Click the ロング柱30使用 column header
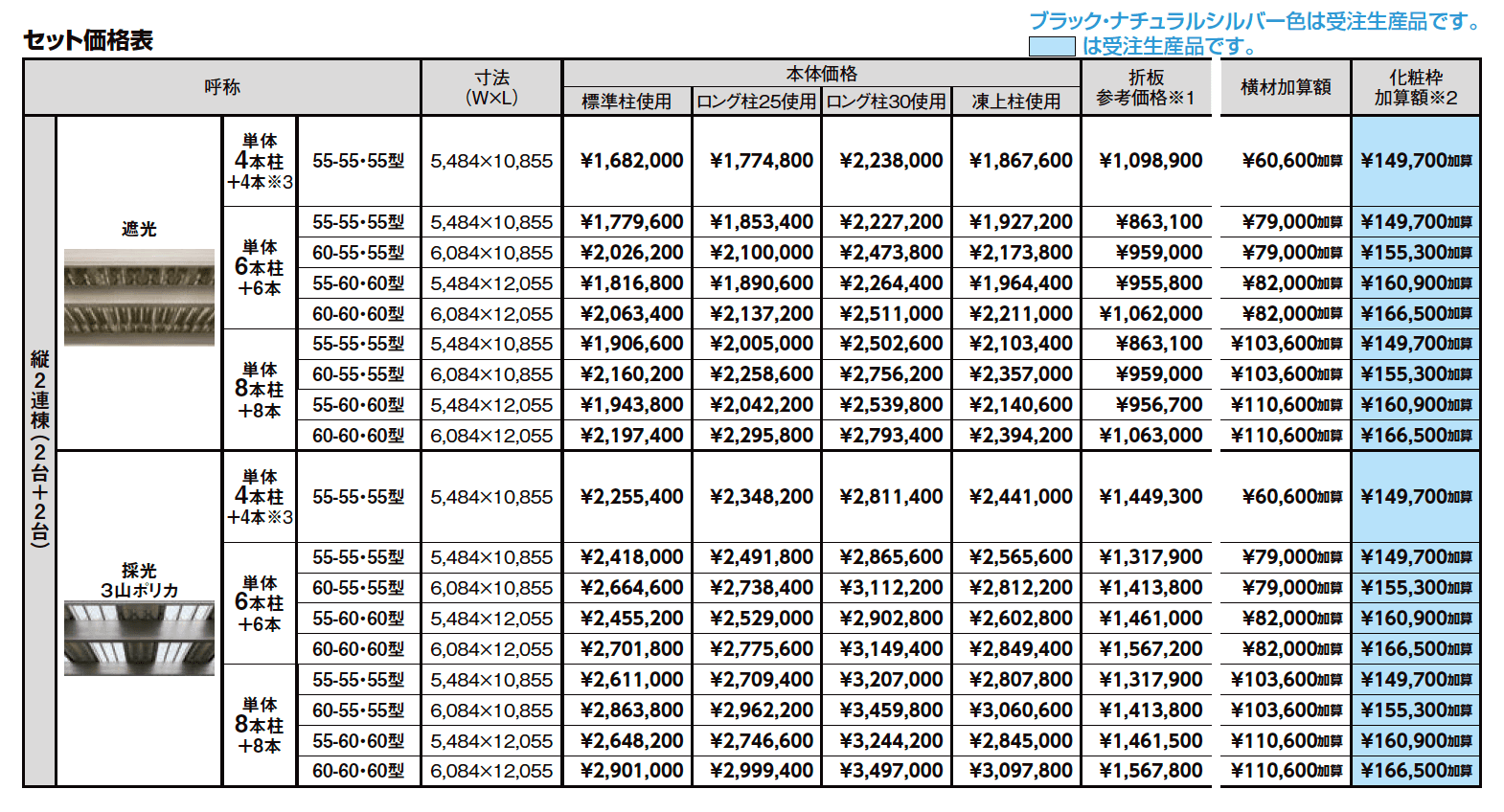This screenshot has height=812, width=1504. point(886,101)
